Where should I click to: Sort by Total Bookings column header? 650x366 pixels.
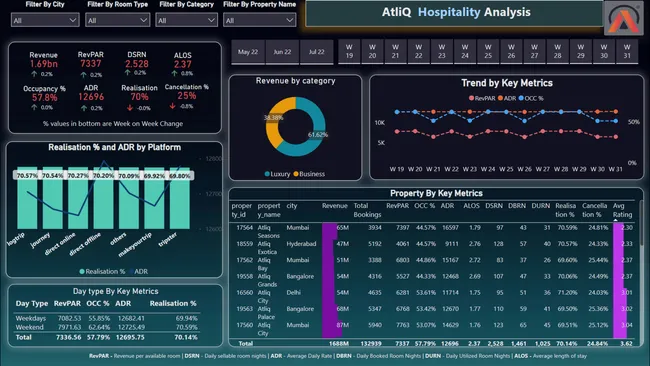[x=367, y=210]
